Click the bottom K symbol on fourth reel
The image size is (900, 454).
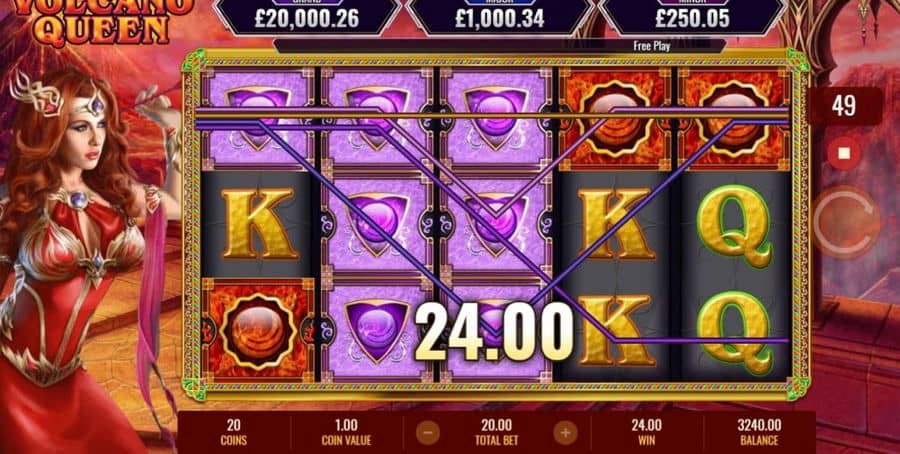pyautogui.click(x=616, y=331)
